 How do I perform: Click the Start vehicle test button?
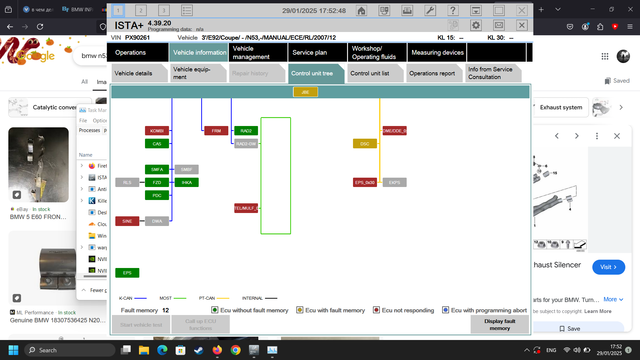point(141,324)
